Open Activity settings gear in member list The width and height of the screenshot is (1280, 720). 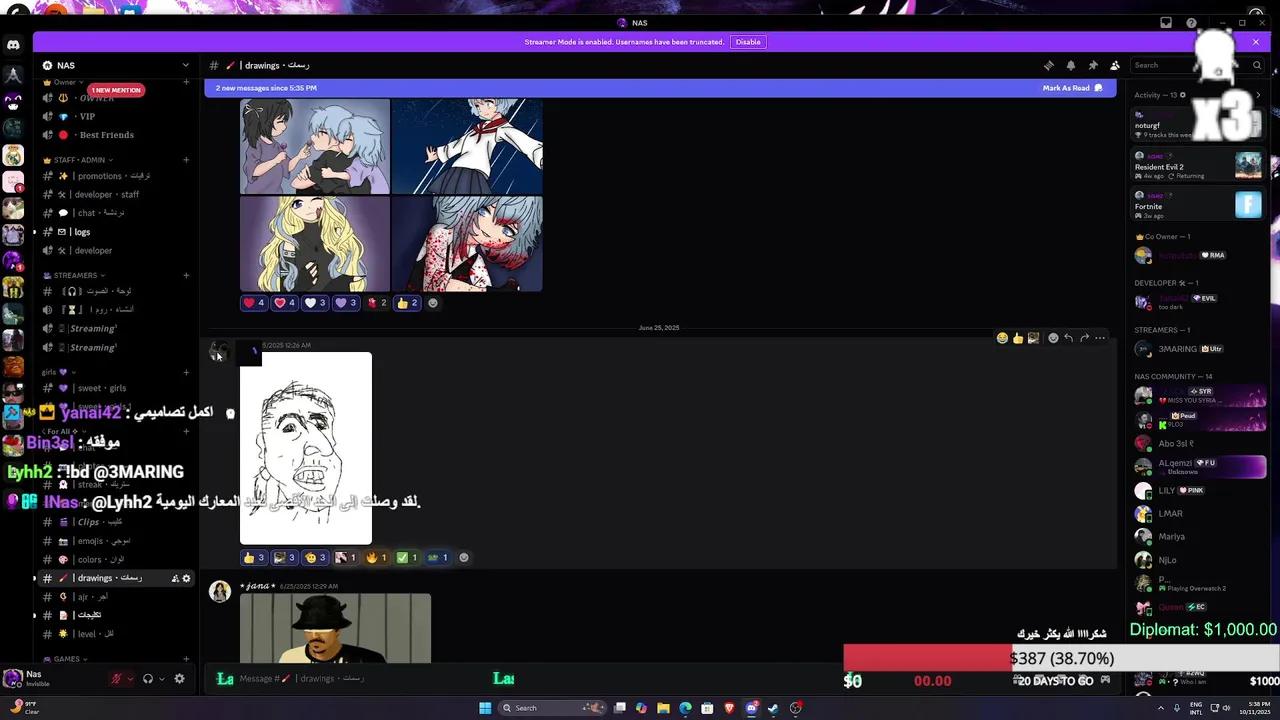[x=1183, y=95]
